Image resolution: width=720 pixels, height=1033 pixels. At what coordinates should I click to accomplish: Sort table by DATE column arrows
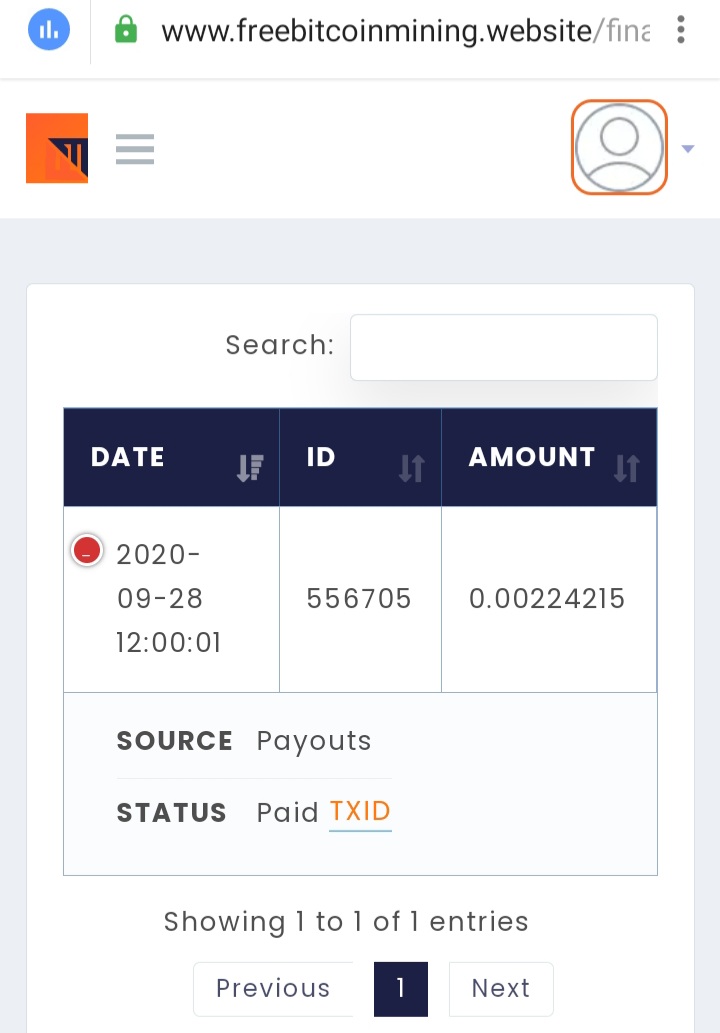(250, 468)
